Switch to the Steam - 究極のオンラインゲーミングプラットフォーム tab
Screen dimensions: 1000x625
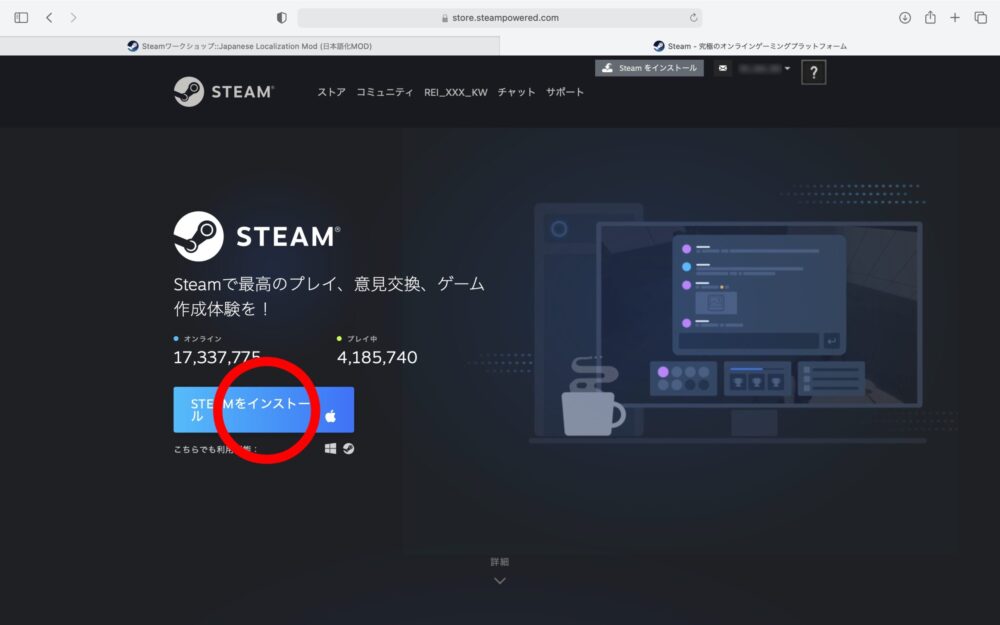[750, 46]
